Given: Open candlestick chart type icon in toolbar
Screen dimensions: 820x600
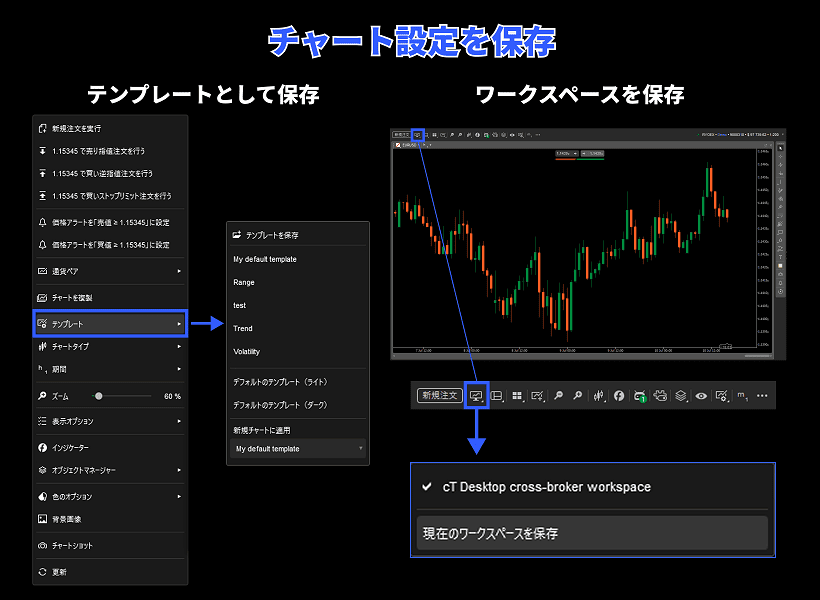Looking at the screenshot, I should click(599, 396).
